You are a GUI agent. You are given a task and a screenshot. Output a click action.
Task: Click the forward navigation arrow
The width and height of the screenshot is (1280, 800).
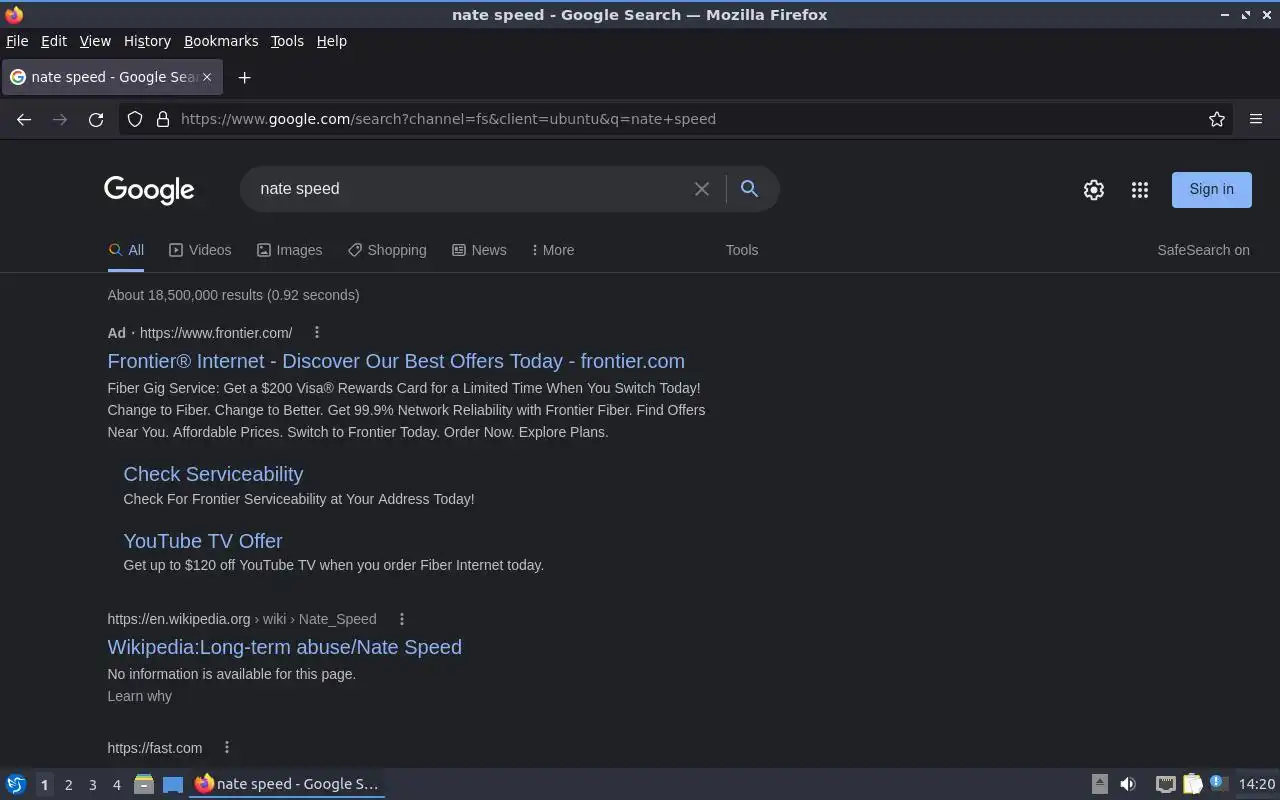coord(60,119)
